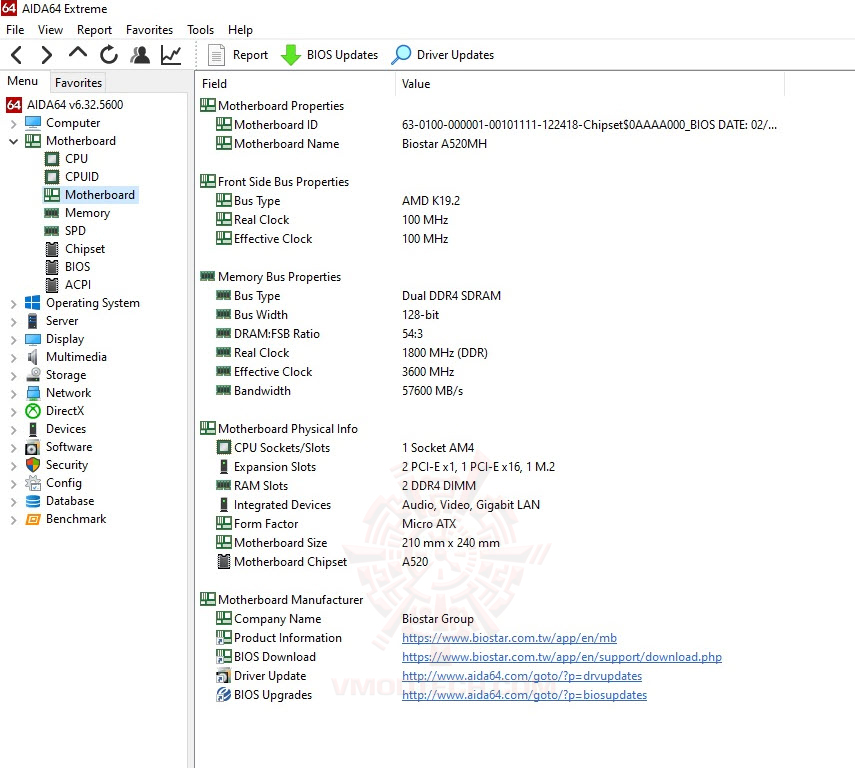
Task: Click the Report document icon
Action: [x=216, y=55]
